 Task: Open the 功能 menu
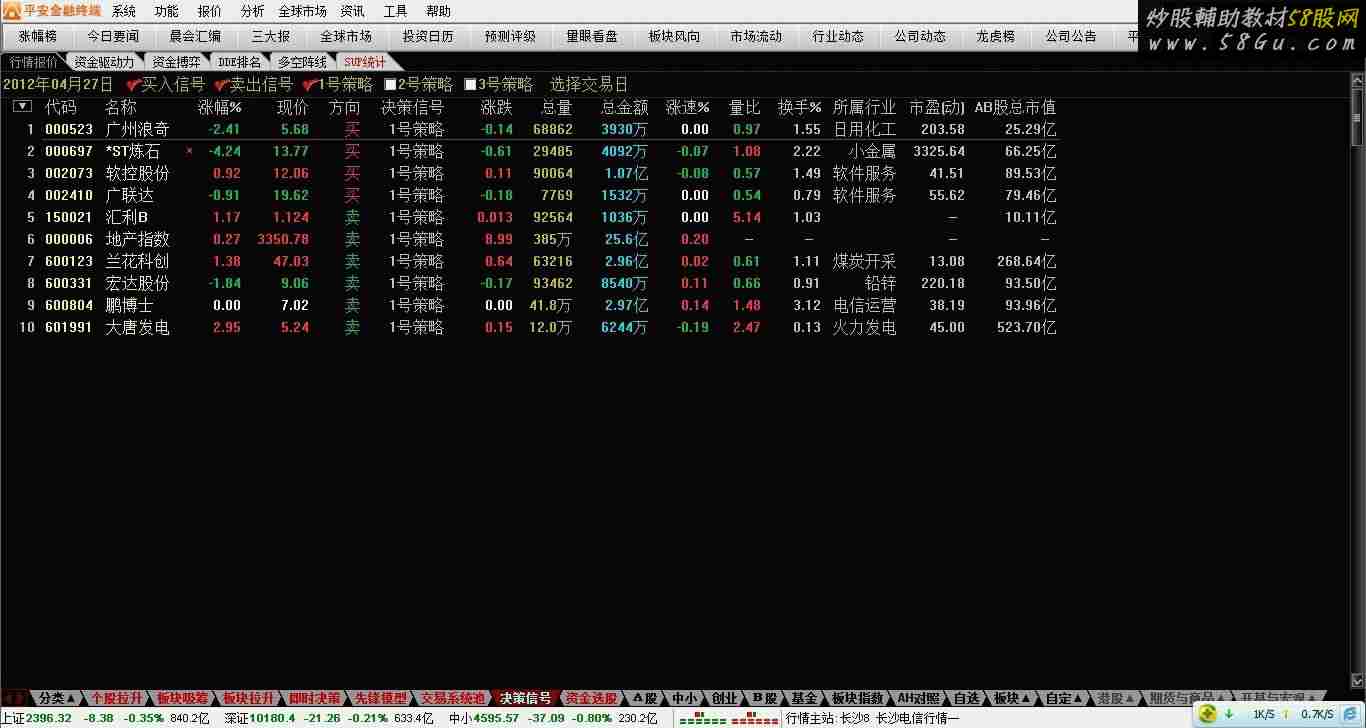click(167, 11)
